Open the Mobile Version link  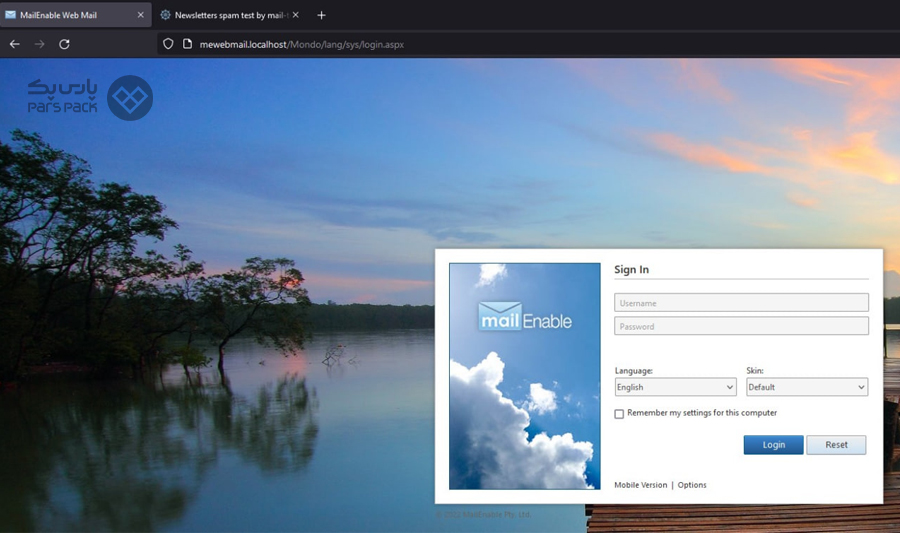click(x=641, y=485)
